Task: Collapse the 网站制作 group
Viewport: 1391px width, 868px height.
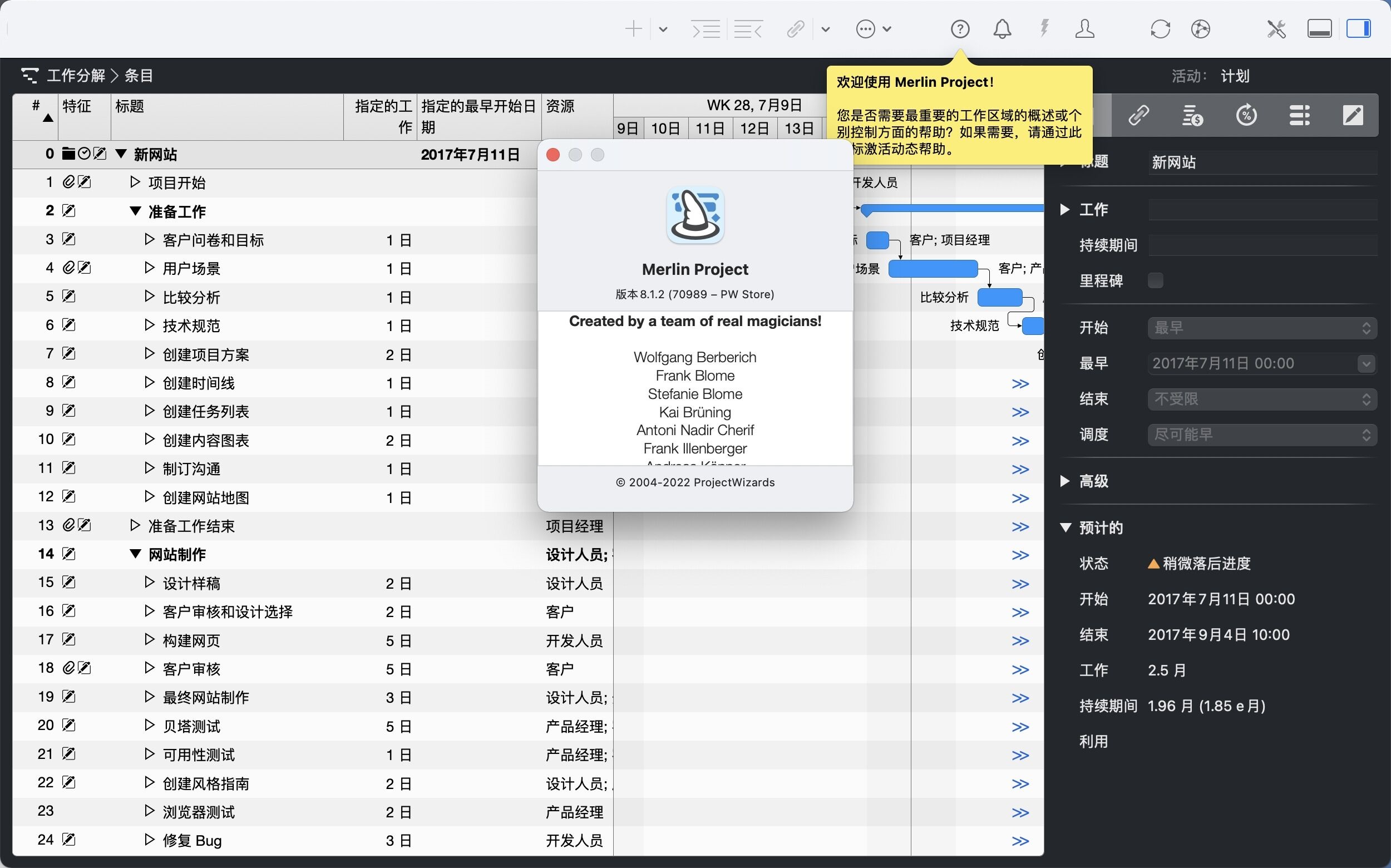Action: 135,554
